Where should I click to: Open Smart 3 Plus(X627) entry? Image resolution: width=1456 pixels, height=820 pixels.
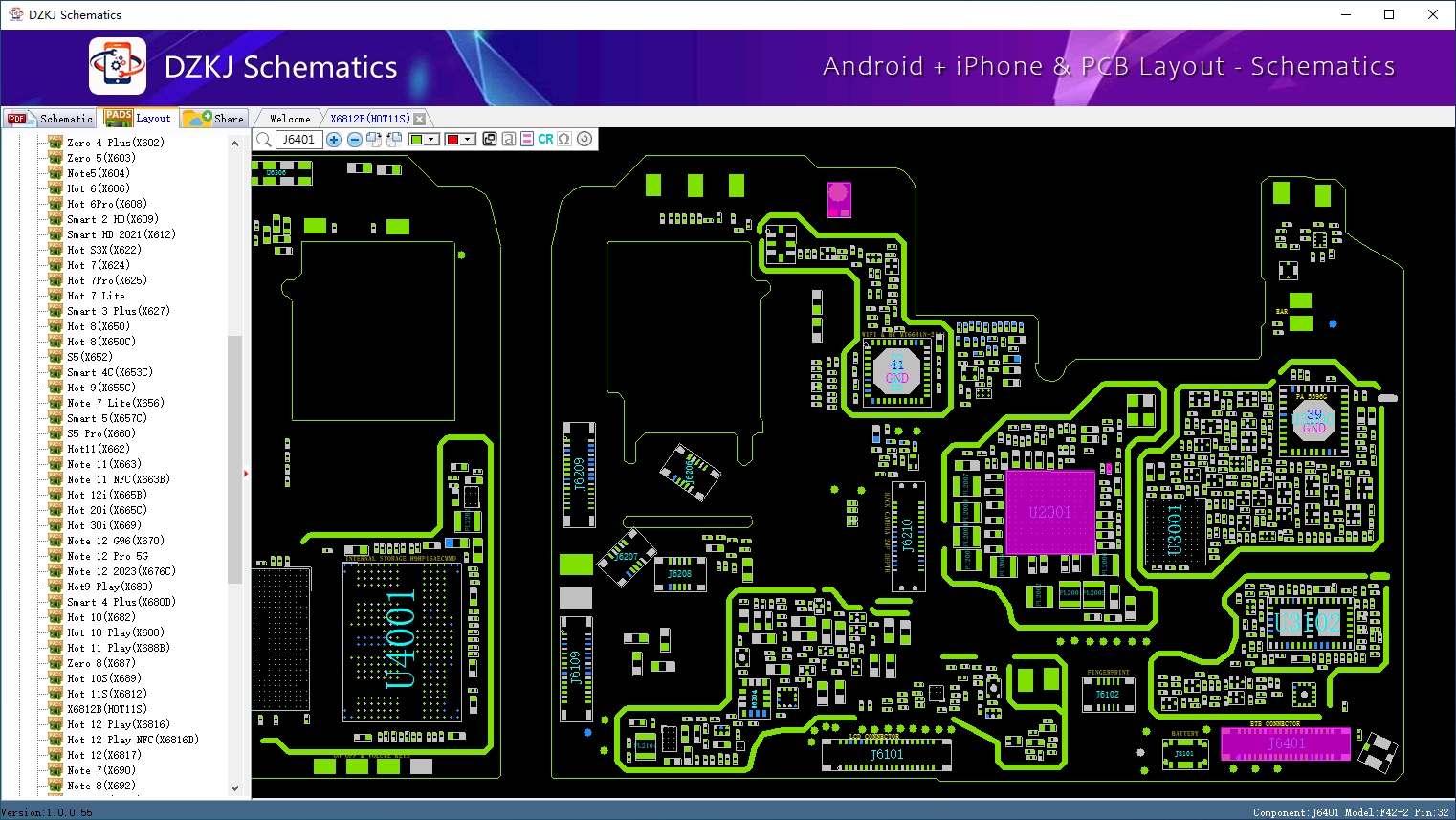(119, 311)
